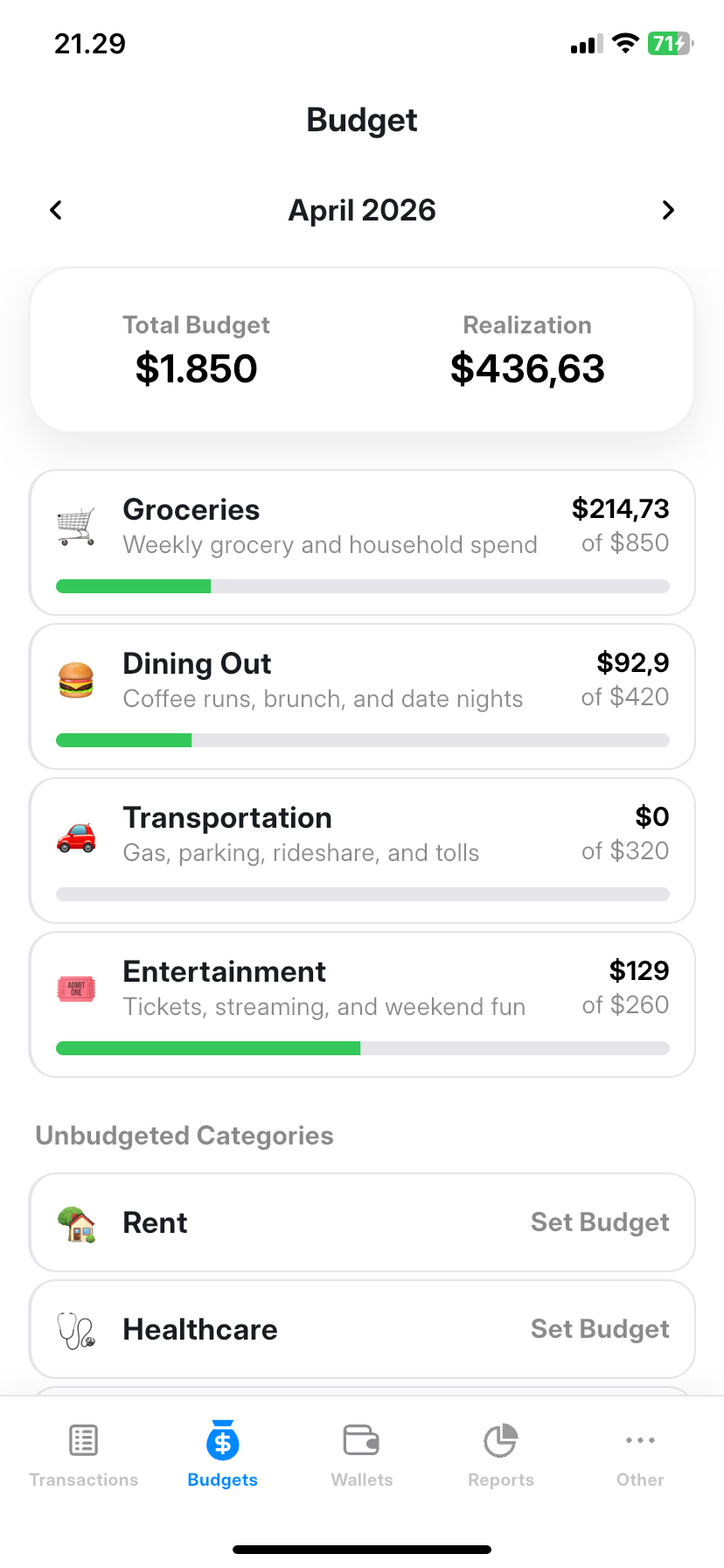Tap the stethoscope Healthcare icon
The image size is (724, 1568).
(x=76, y=1330)
